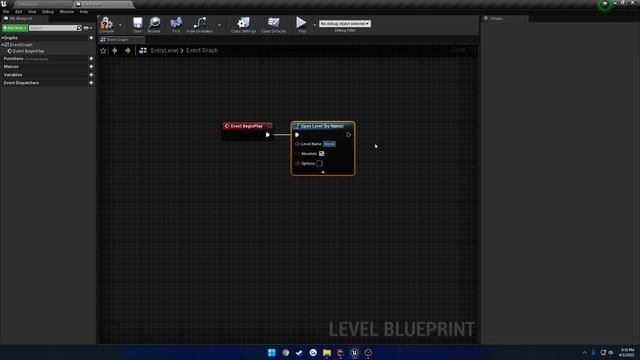This screenshot has width=640, height=360.
Task: Browse to the asset in Content Browser
Action: point(154,24)
